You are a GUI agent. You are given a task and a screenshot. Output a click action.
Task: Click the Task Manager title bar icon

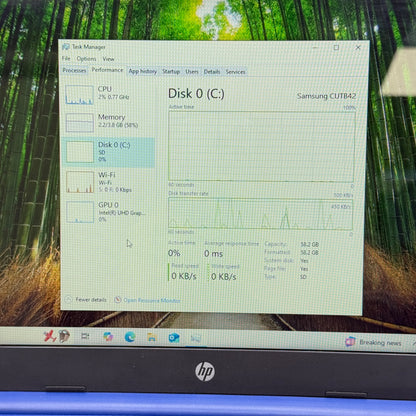(66, 47)
